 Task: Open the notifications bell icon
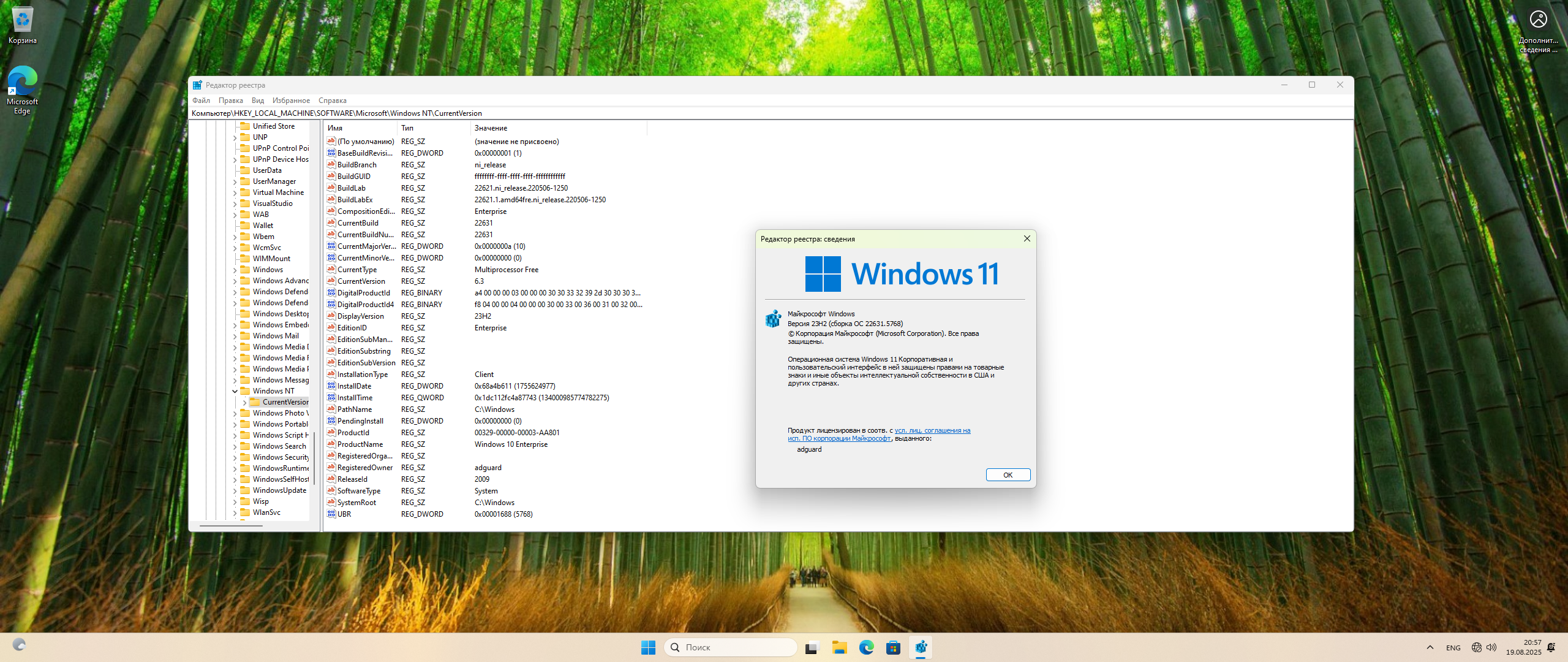(1551, 647)
